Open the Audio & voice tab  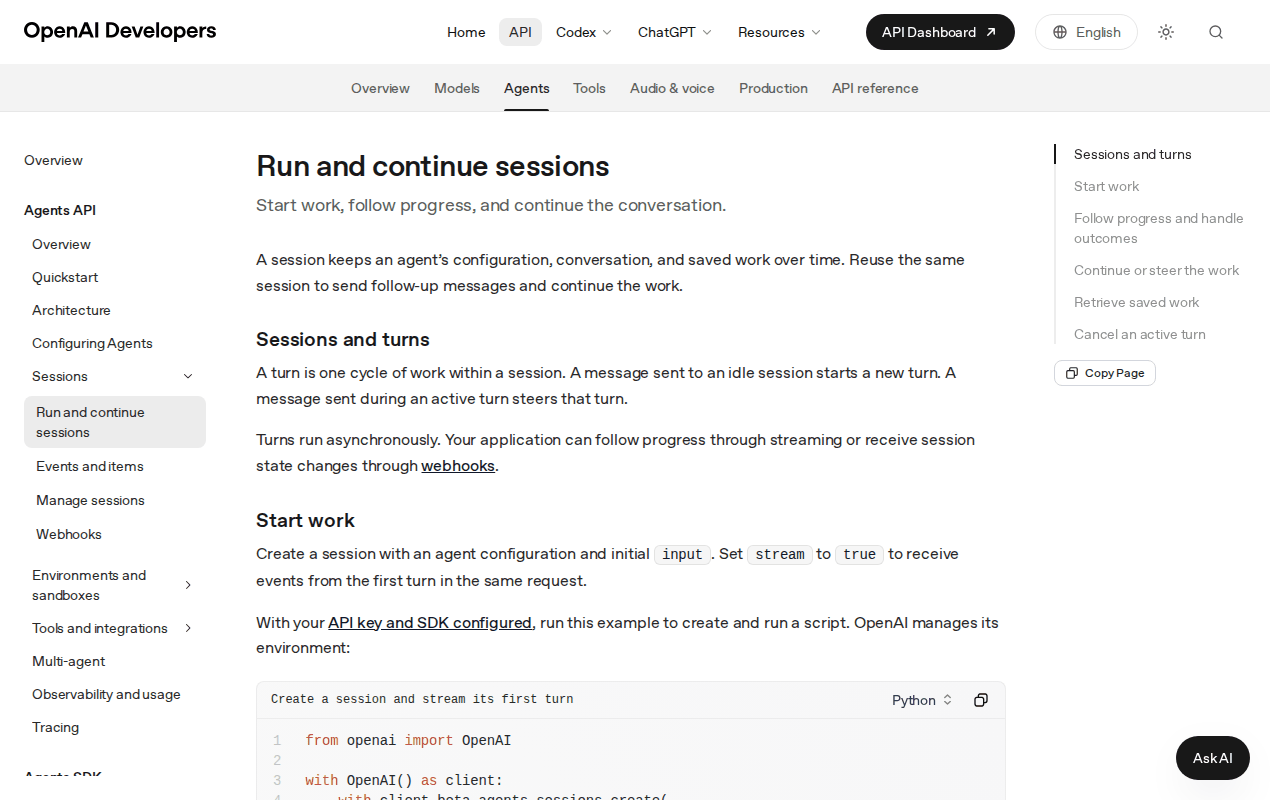tap(672, 88)
